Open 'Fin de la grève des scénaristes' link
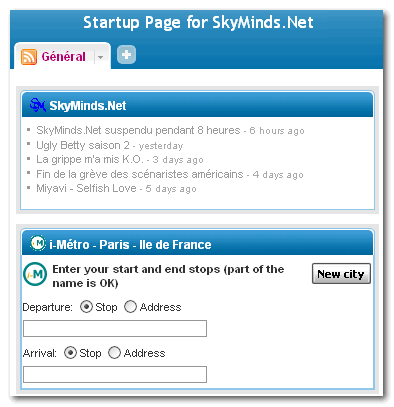The width and height of the screenshot is (394, 407). click(140, 174)
